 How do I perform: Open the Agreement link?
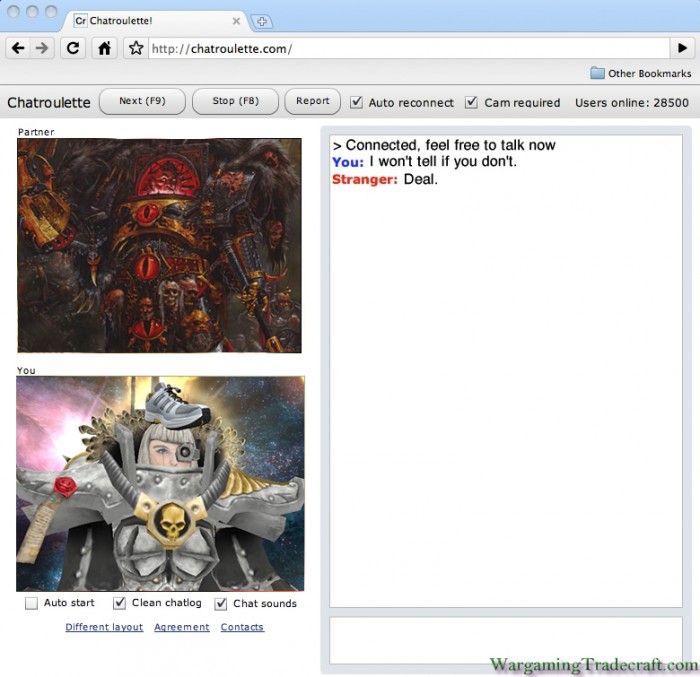tap(182, 627)
